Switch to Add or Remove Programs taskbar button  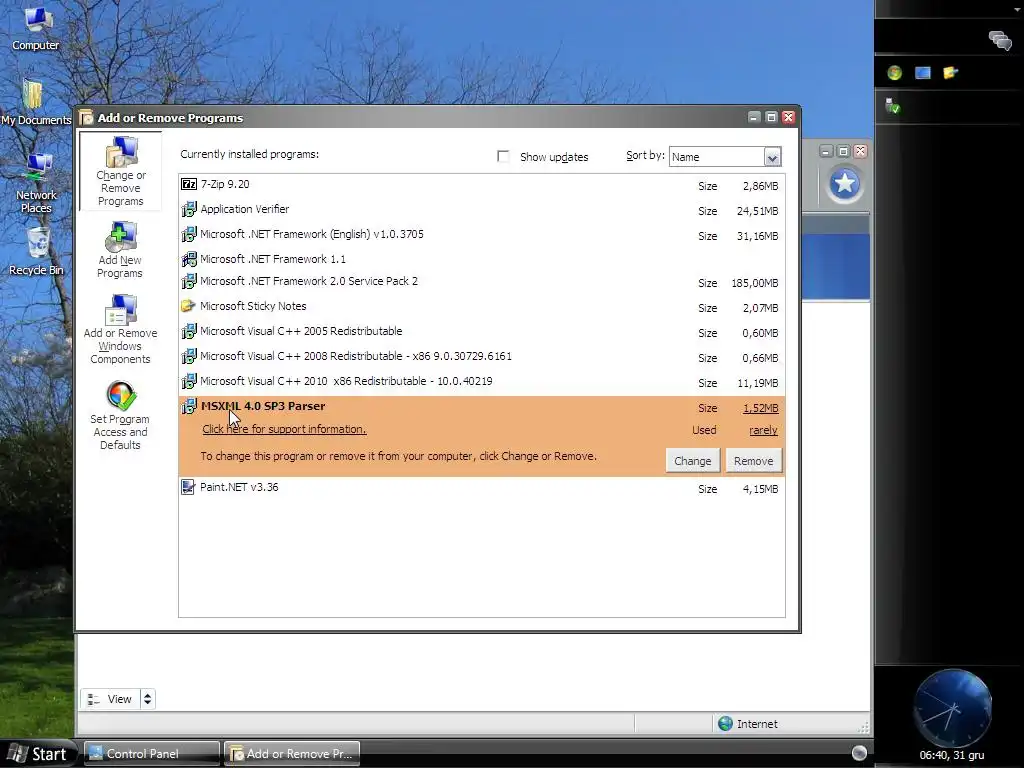coord(292,754)
